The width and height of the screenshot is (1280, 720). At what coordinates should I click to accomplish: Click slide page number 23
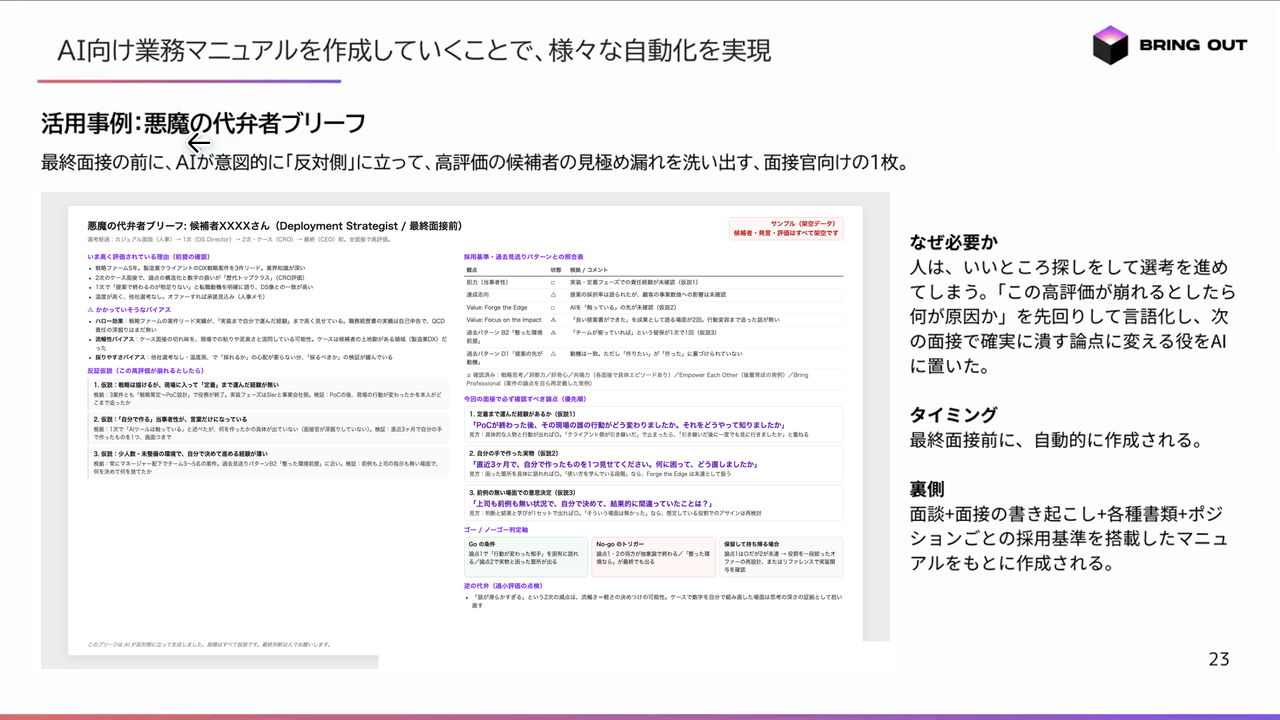[x=1219, y=658]
